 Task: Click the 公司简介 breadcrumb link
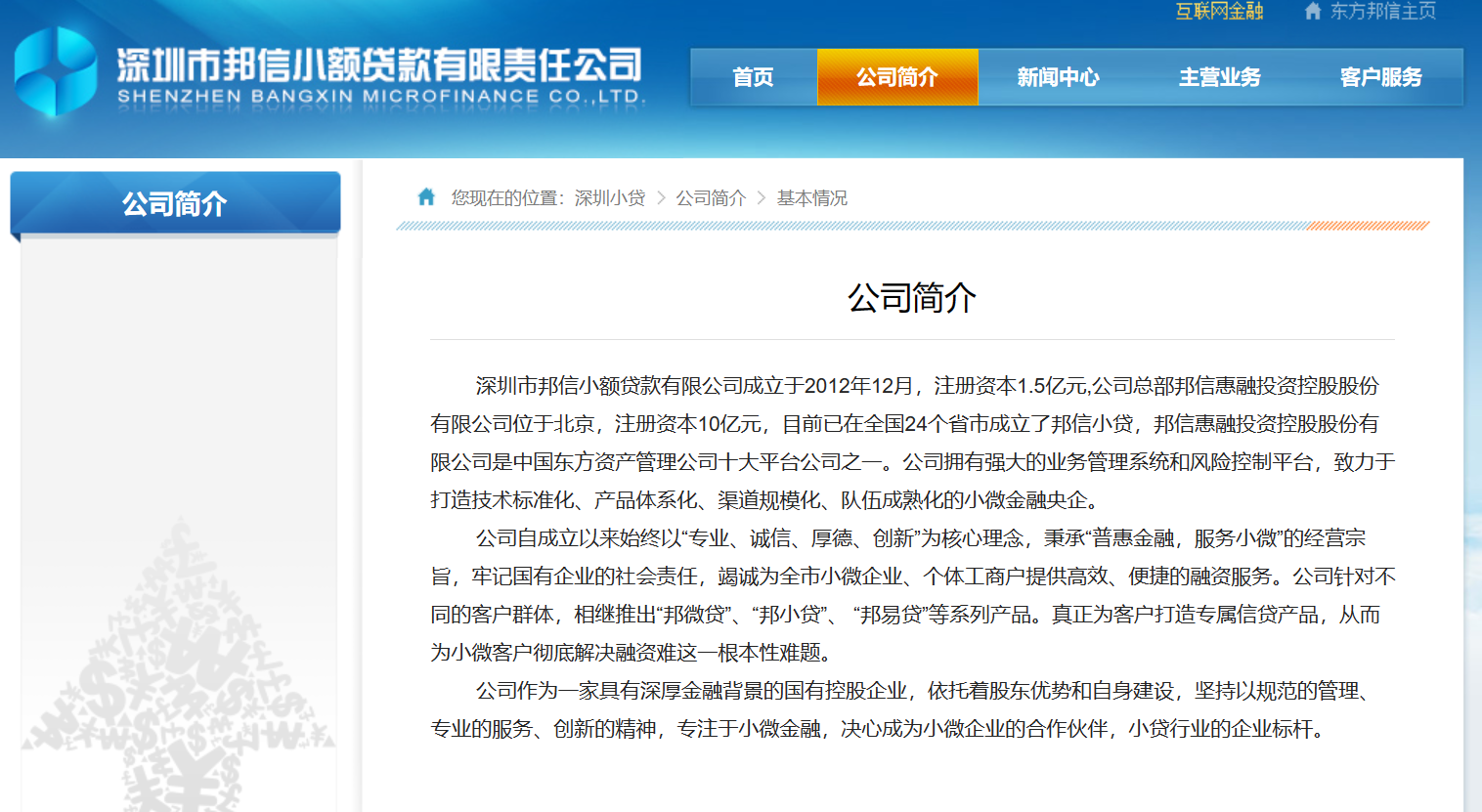pos(711,198)
